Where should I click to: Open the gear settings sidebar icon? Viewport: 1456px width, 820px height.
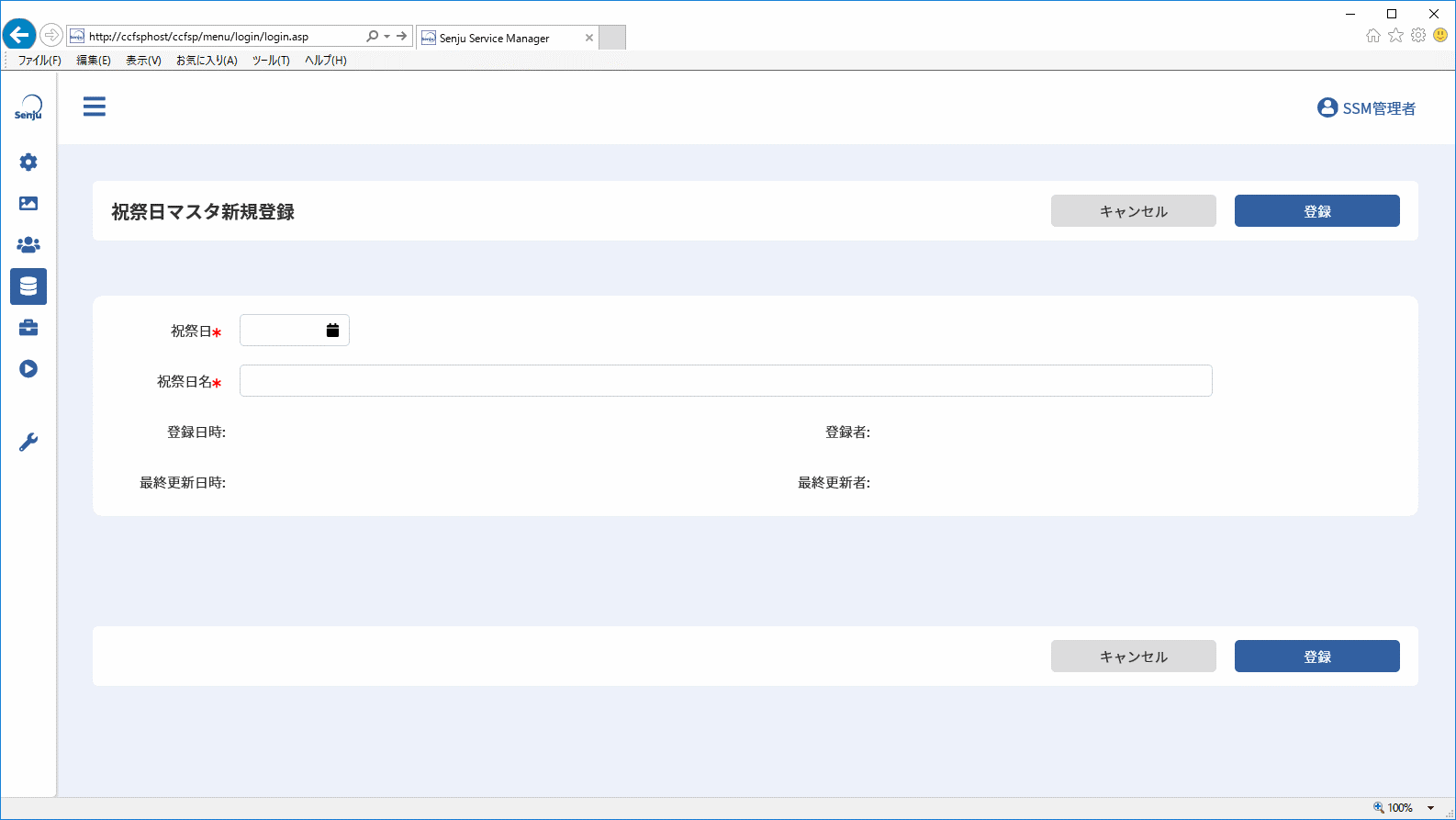(x=28, y=163)
